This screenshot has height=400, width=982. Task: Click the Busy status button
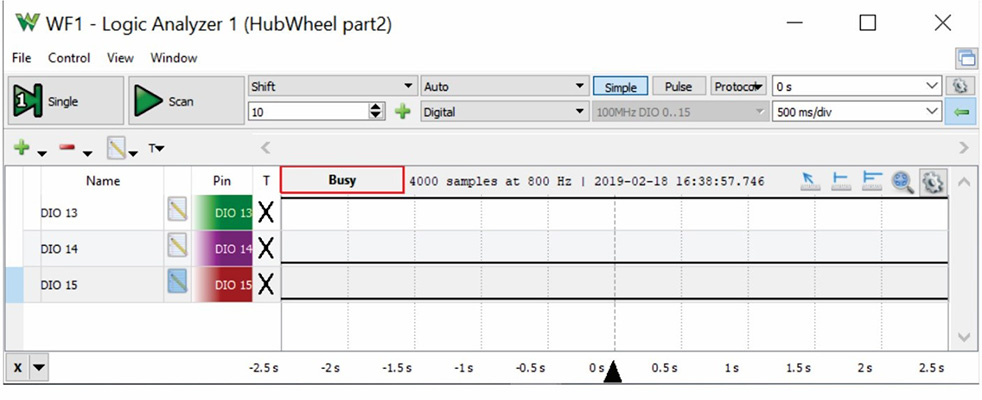(342, 180)
